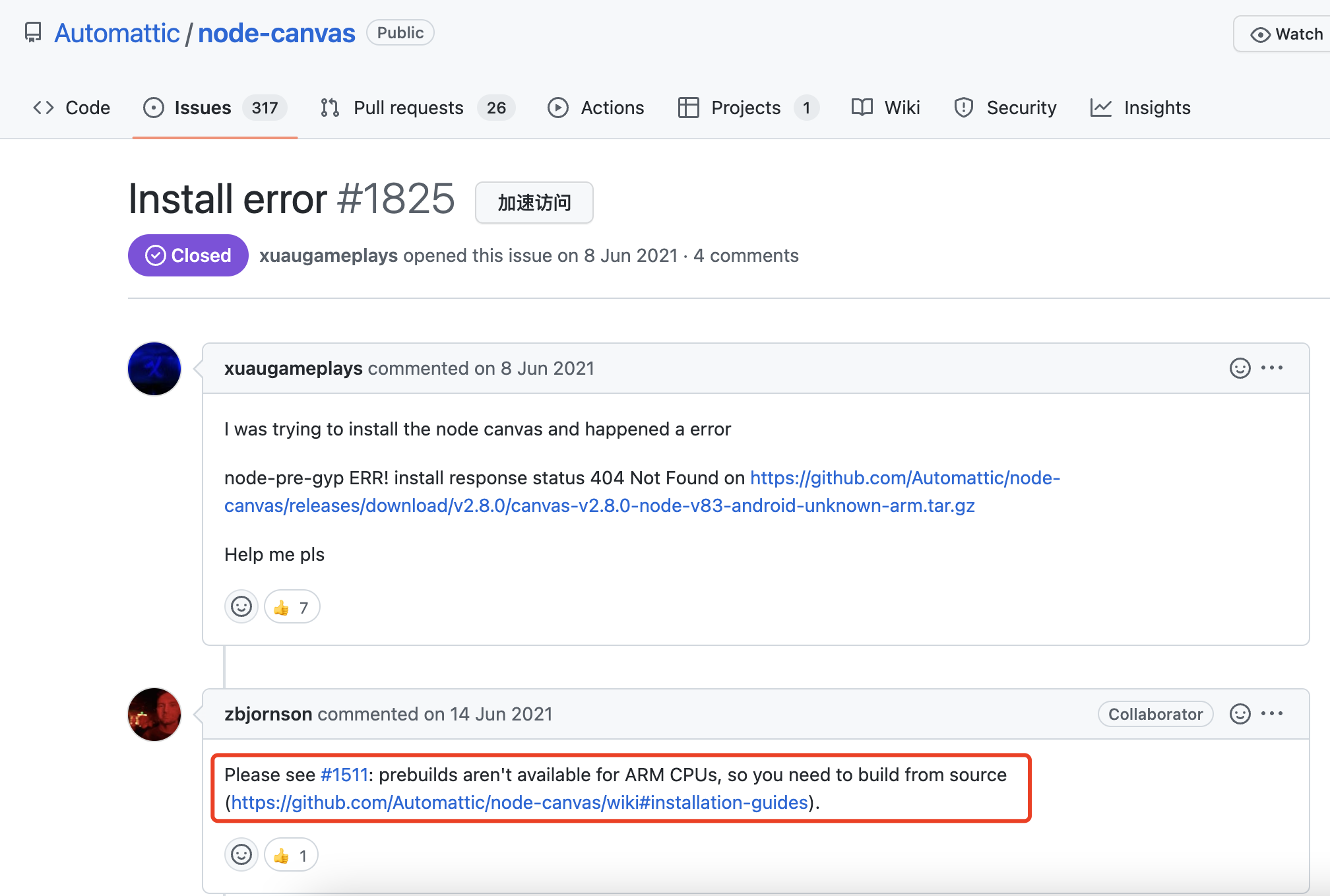This screenshot has width=1330, height=896.
Task: Open the options menu on zbjornson comment
Action: [x=1272, y=714]
